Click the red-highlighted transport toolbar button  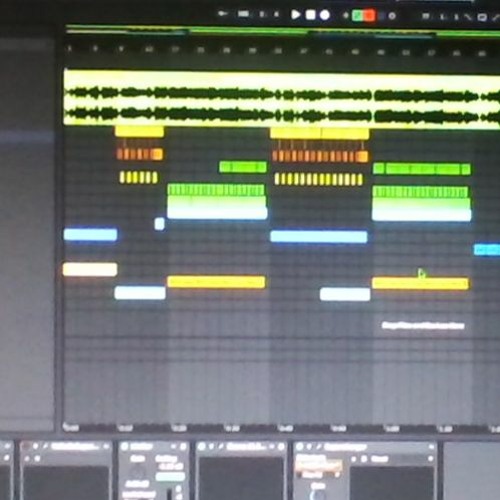[x=369, y=16]
